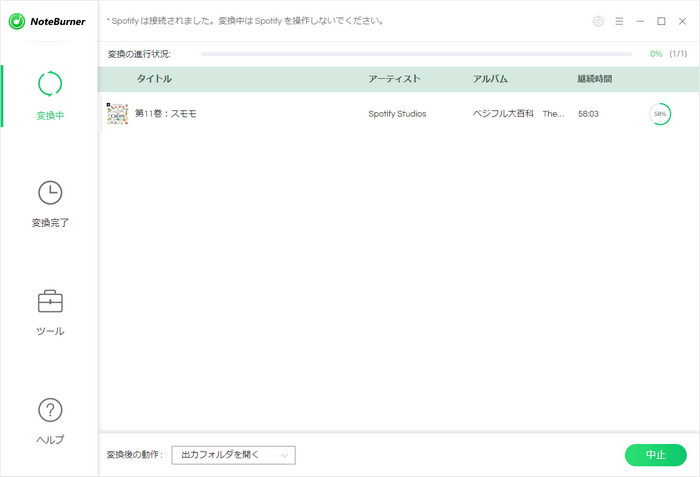Click the duration 58:03

(588, 114)
